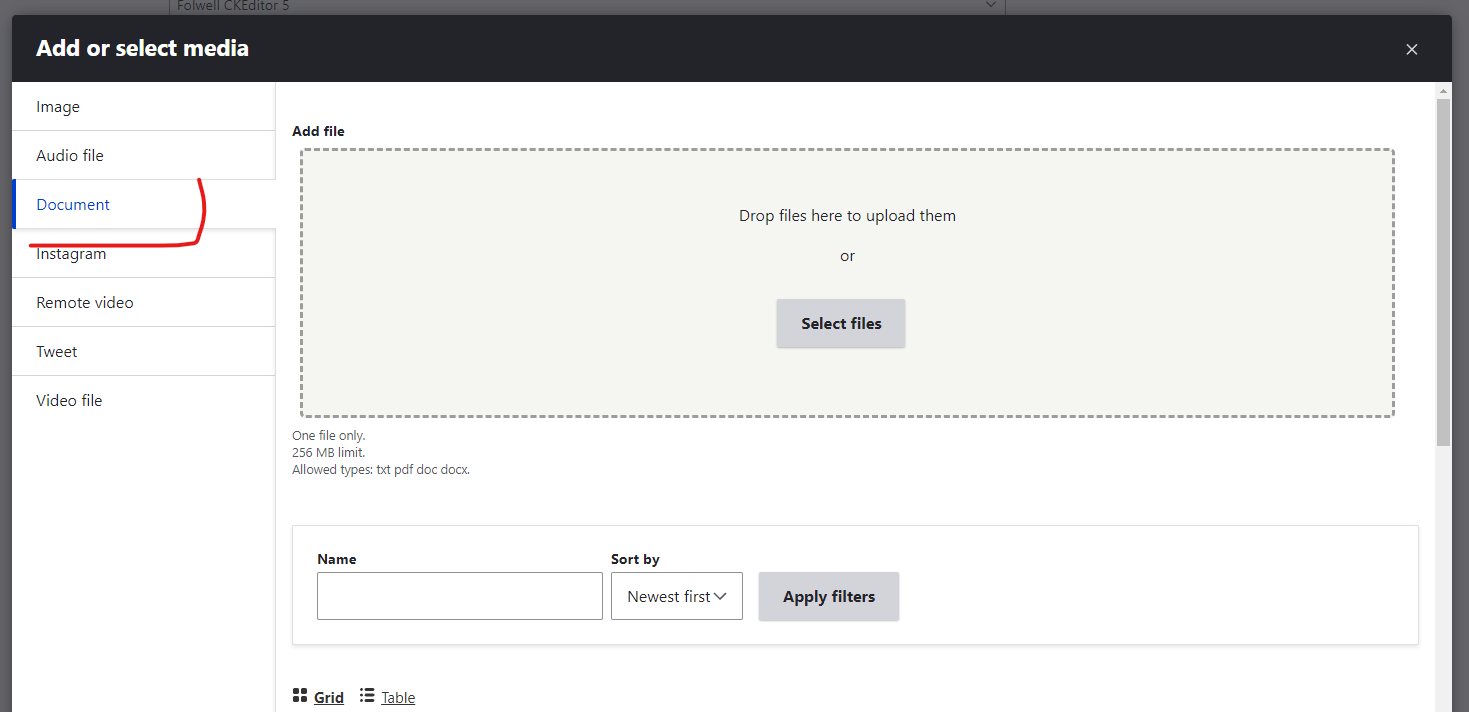This screenshot has height=712, width=1469.
Task: Click the Sort by label text
Action: coord(635,560)
